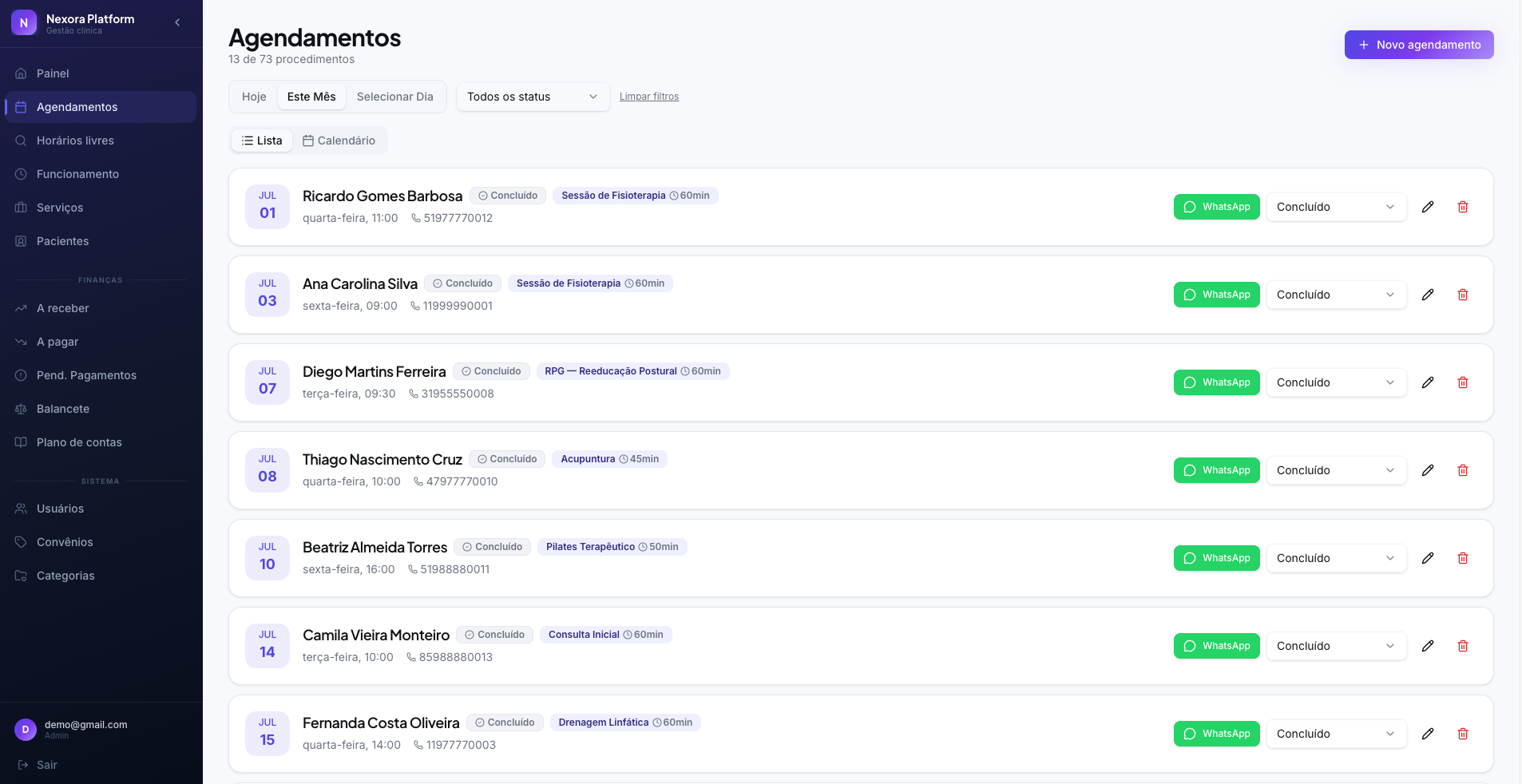Open status dropdown for Camila Vieira Monteiro
Image resolution: width=1522 pixels, height=784 pixels.
pyautogui.click(x=1336, y=646)
